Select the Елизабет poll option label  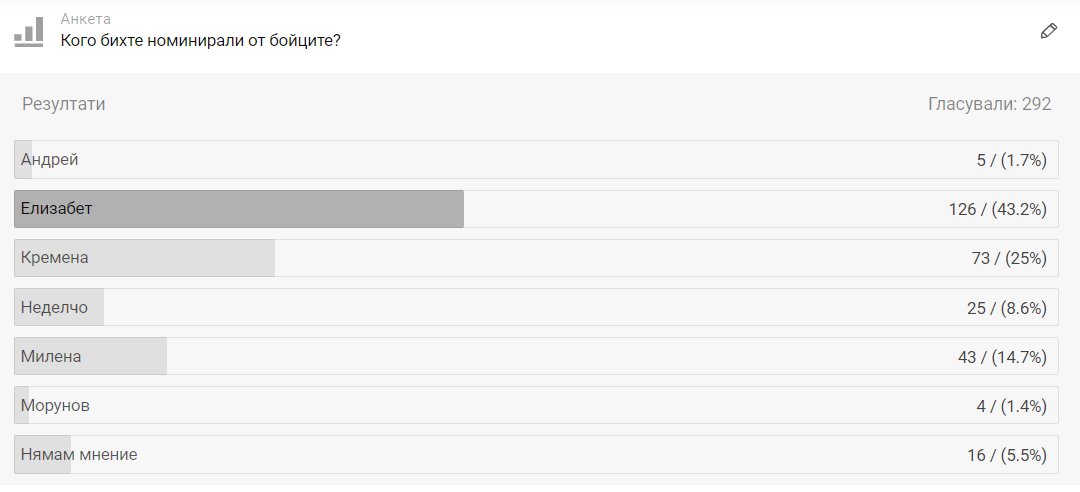[57, 209]
